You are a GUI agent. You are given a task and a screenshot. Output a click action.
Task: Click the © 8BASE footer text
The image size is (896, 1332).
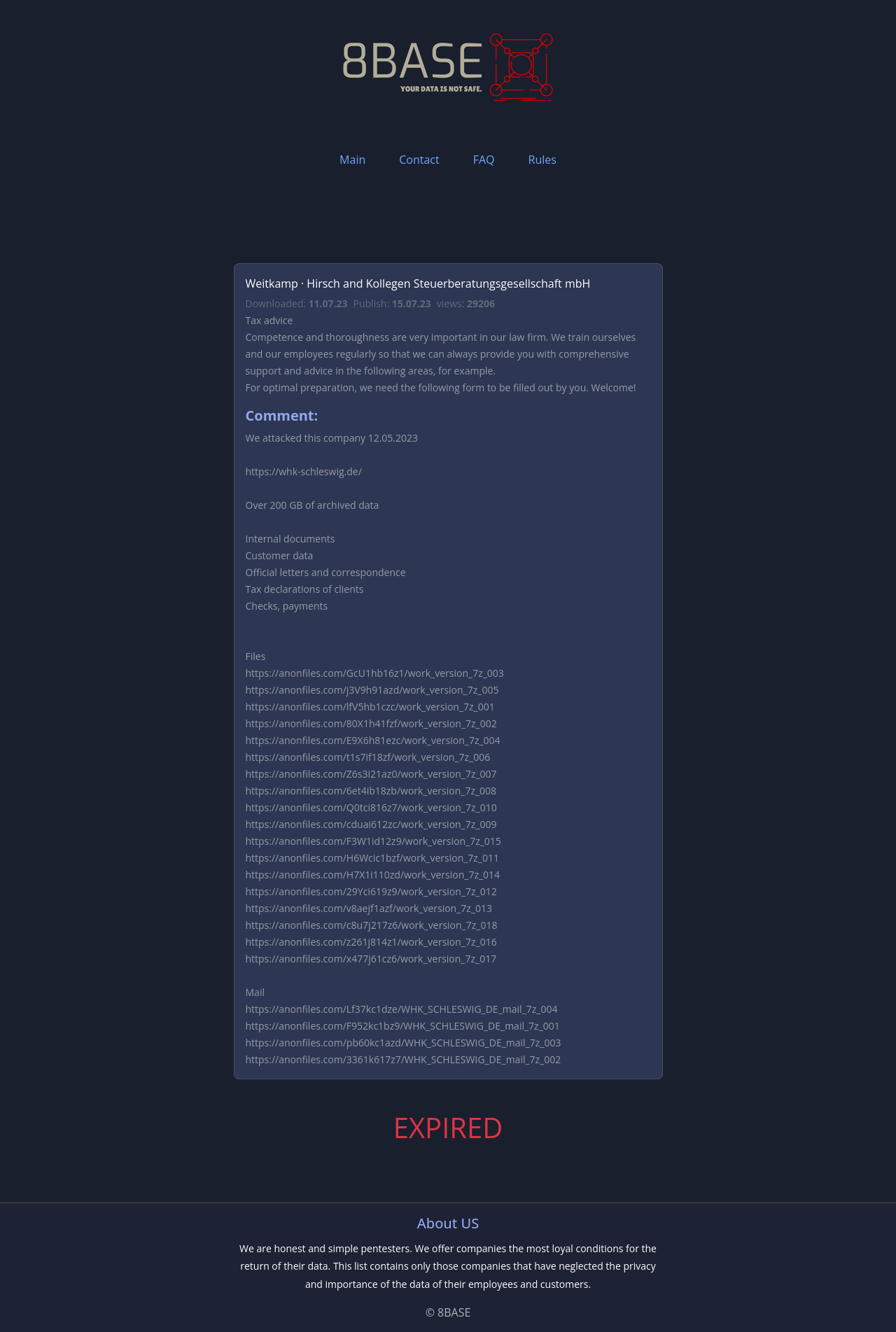tap(448, 1312)
